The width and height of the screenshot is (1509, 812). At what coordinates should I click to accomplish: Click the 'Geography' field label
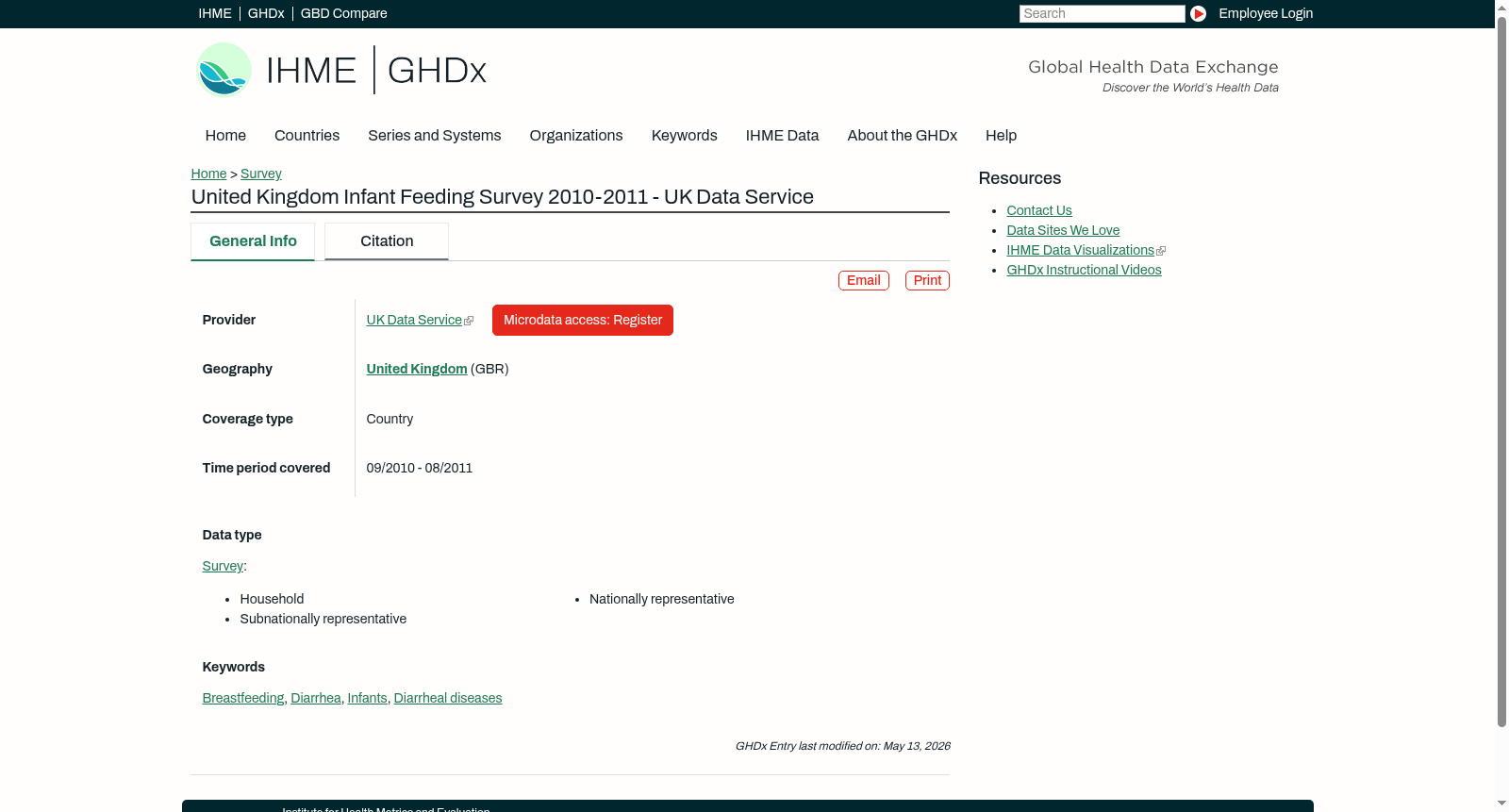[238, 369]
